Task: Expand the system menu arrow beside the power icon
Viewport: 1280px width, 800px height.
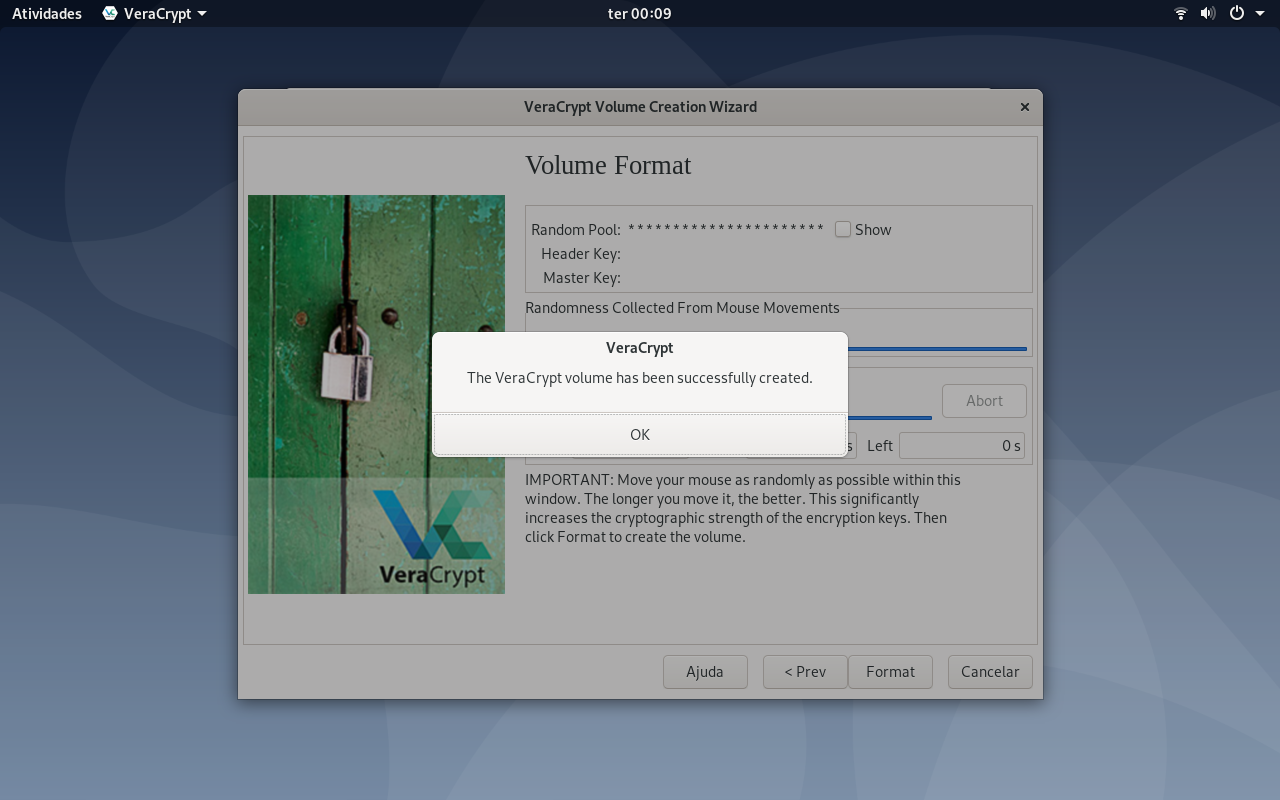Action: 1260,14
